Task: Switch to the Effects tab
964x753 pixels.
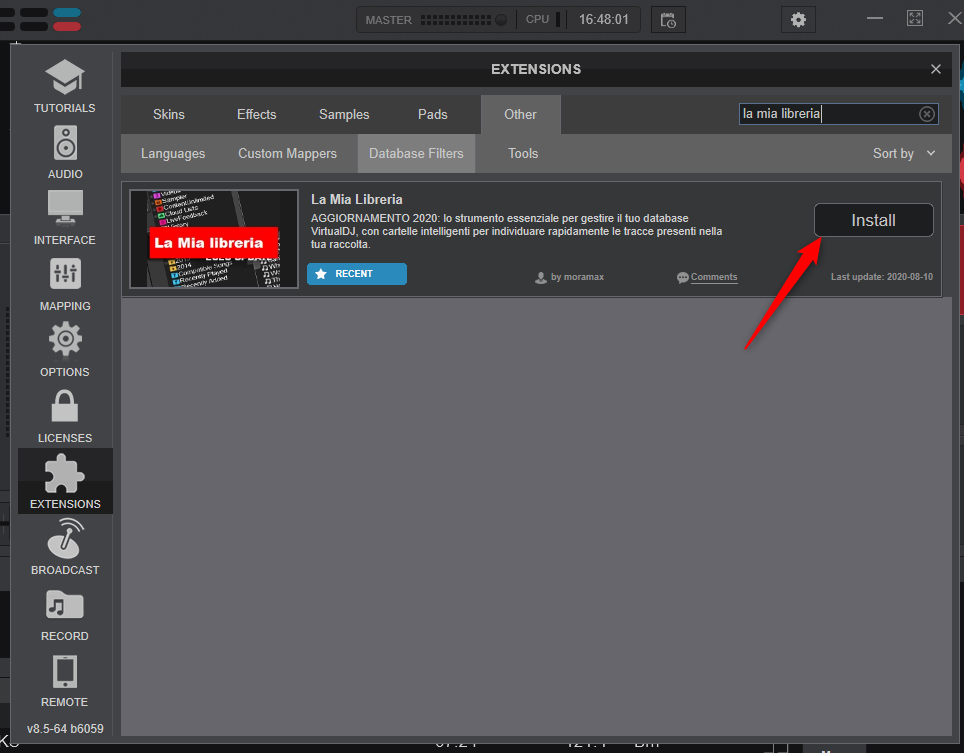Action: (256, 114)
